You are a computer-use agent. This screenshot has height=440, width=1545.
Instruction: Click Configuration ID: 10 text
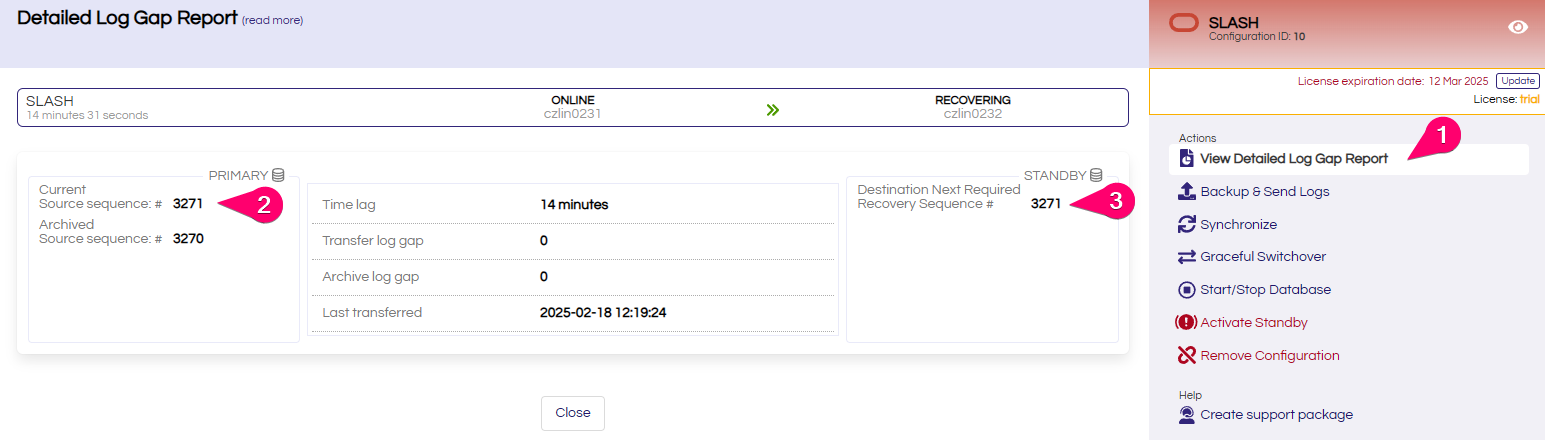[x=1257, y=36]
